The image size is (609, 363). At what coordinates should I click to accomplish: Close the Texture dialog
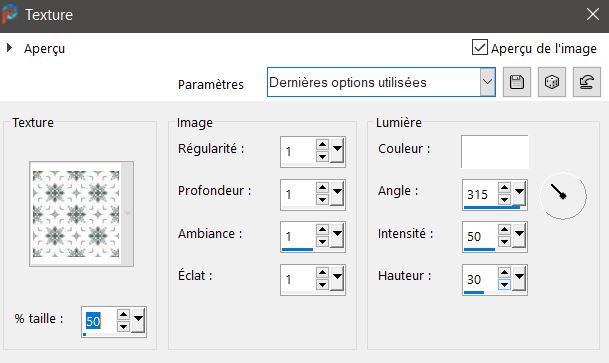593,14
